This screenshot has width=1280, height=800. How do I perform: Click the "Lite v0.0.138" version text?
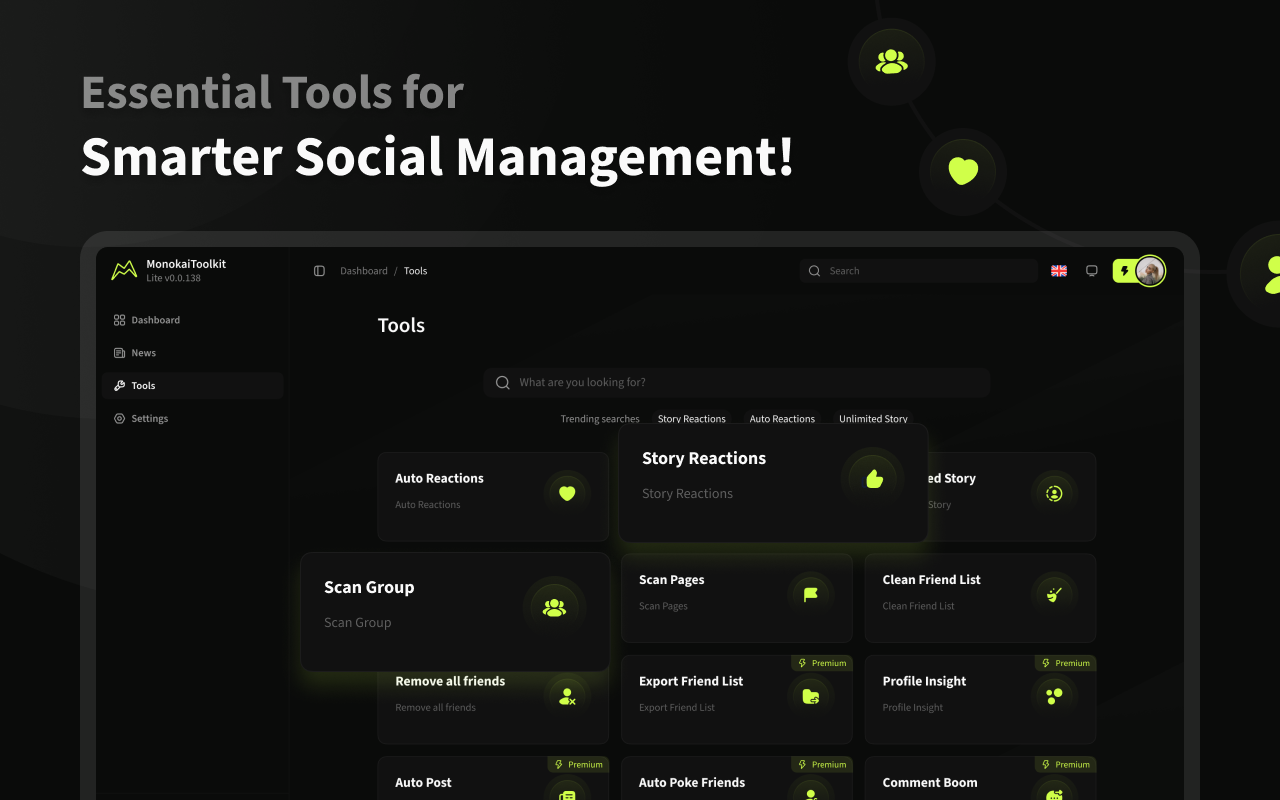[x=173, y=278]
